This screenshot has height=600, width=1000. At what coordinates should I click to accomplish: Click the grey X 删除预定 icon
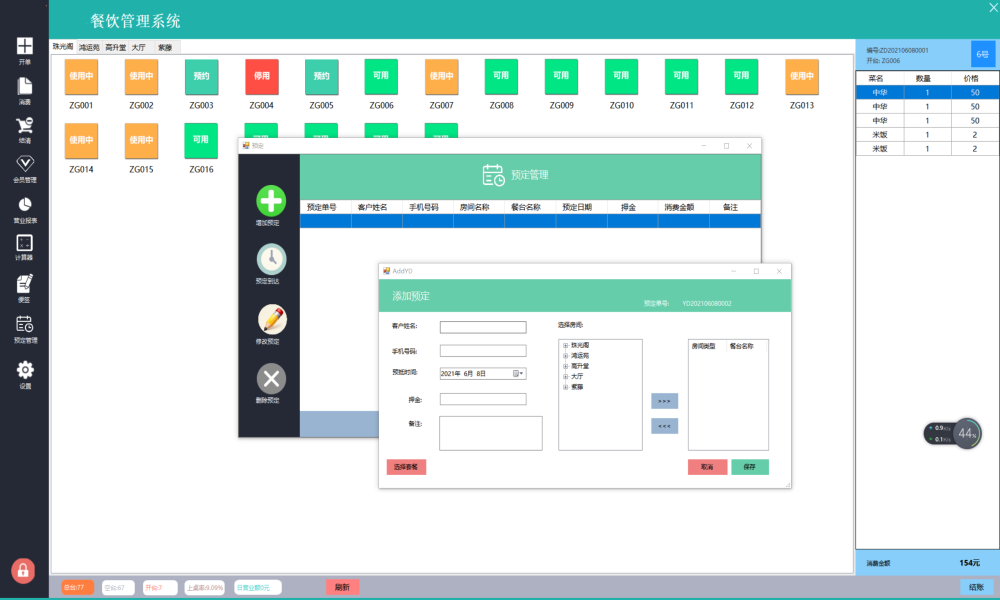click(x=272, y=379)
